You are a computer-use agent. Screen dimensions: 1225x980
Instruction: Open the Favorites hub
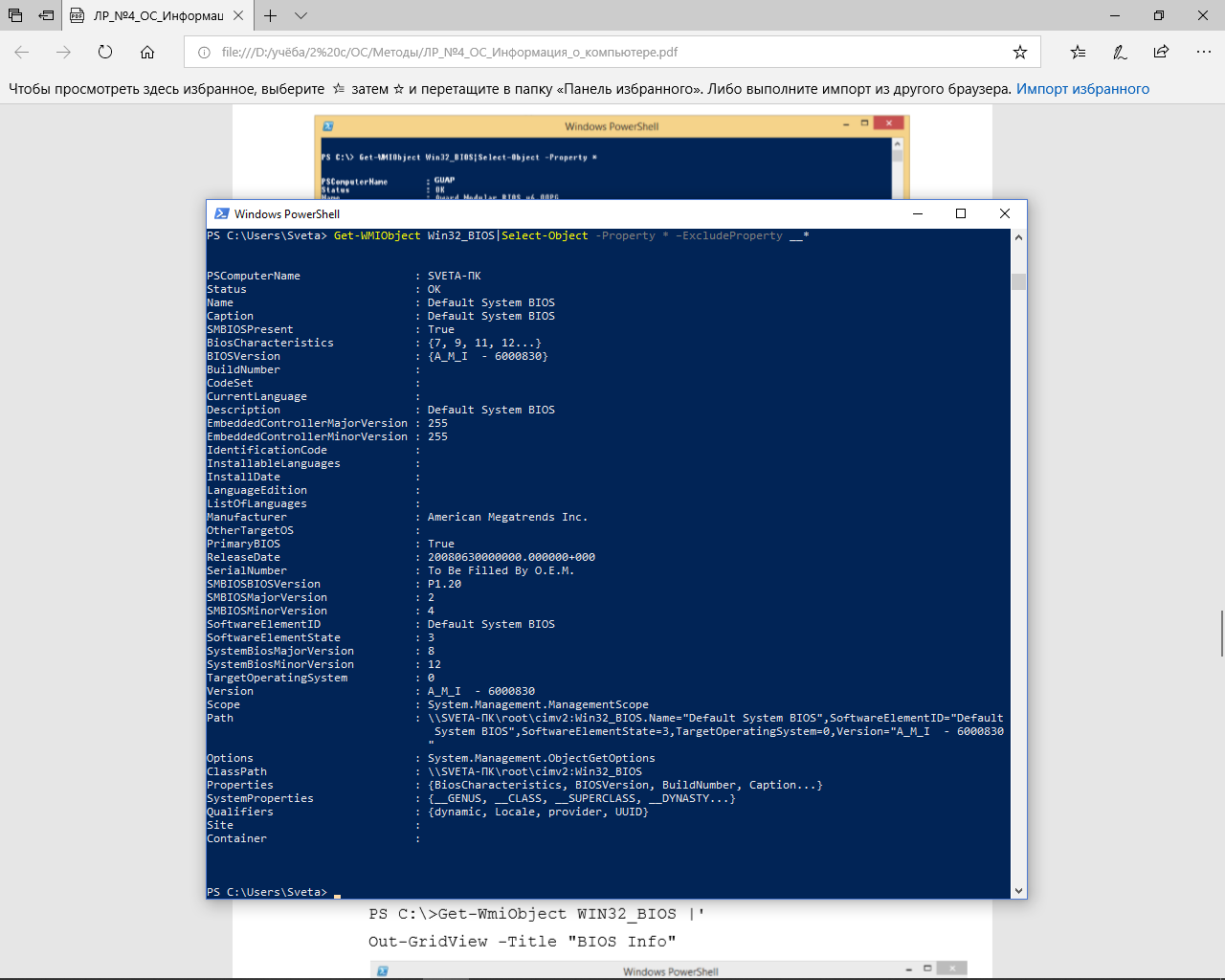coord(1079,52)
